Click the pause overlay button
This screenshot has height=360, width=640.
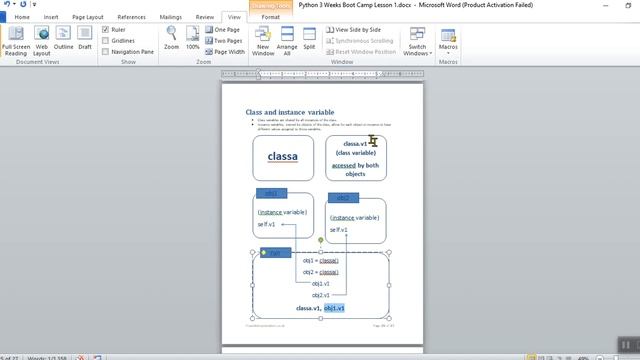(626, 345)
